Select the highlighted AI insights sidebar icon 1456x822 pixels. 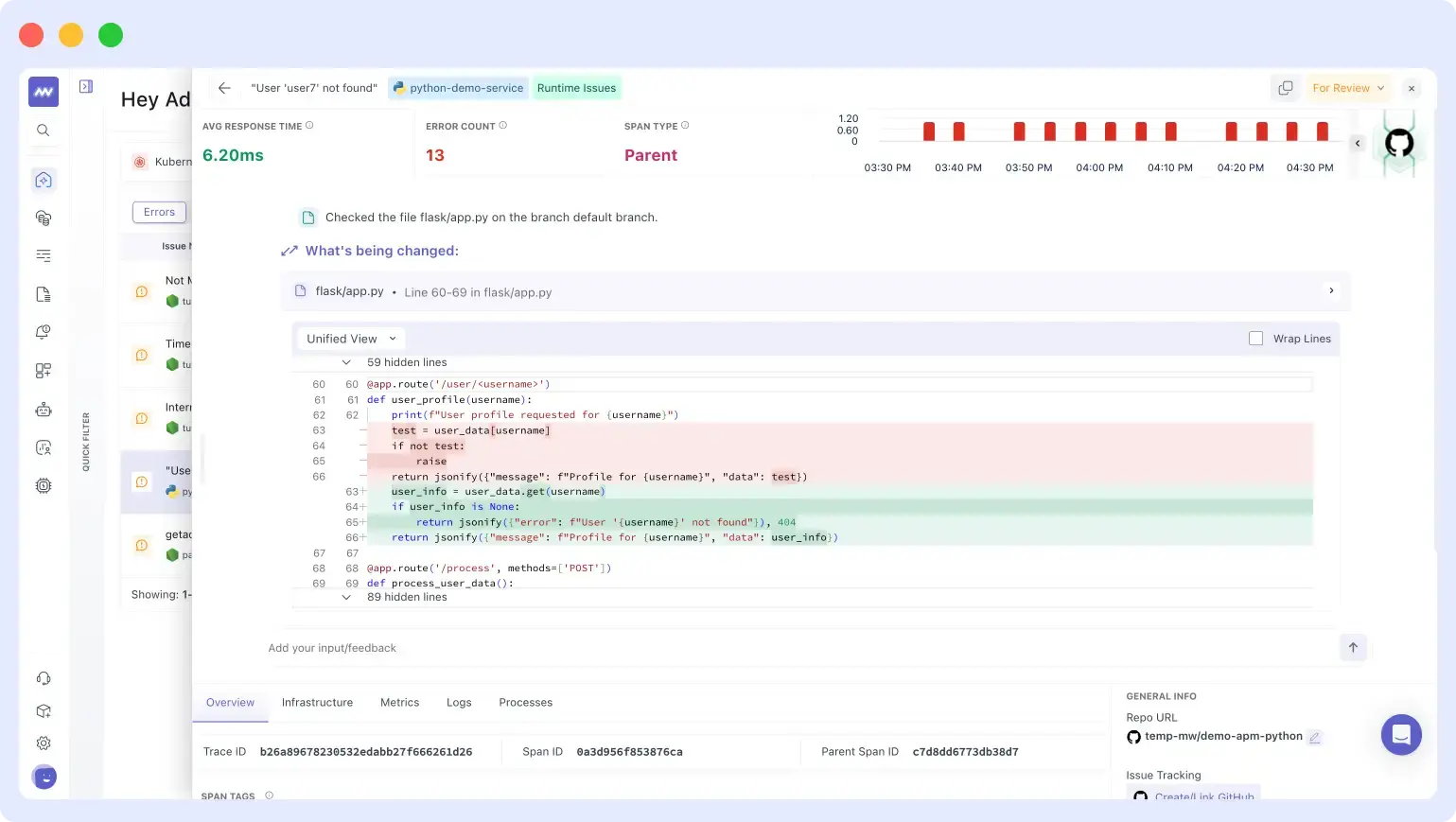coord(44,180)
